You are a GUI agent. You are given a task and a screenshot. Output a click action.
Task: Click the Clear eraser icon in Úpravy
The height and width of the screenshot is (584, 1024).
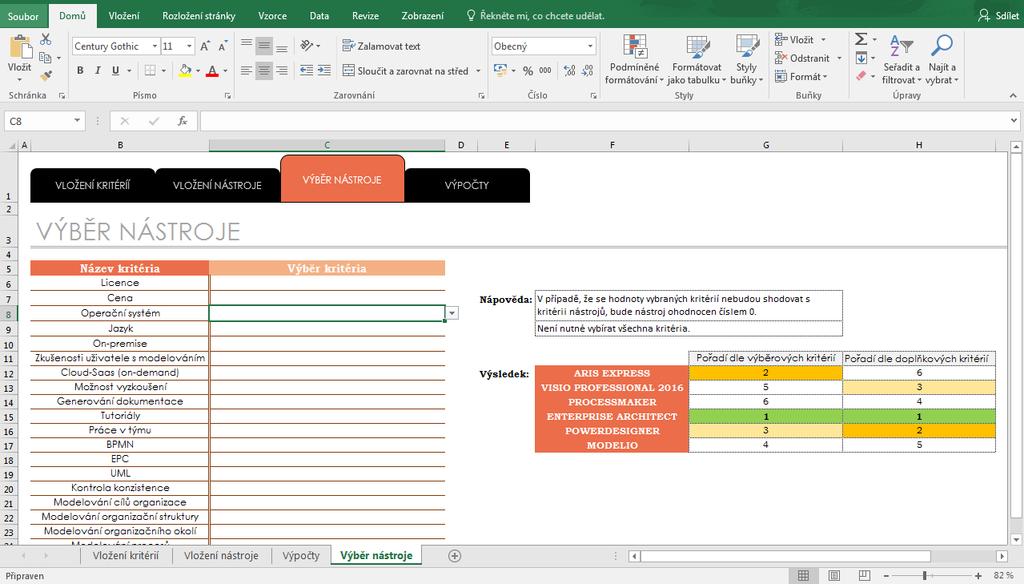pos(861,76)
